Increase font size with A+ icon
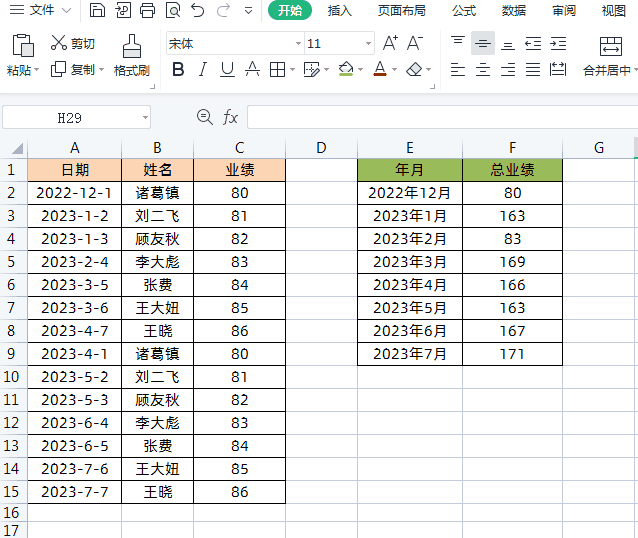638x538 pixels. (x=390, y=43)
